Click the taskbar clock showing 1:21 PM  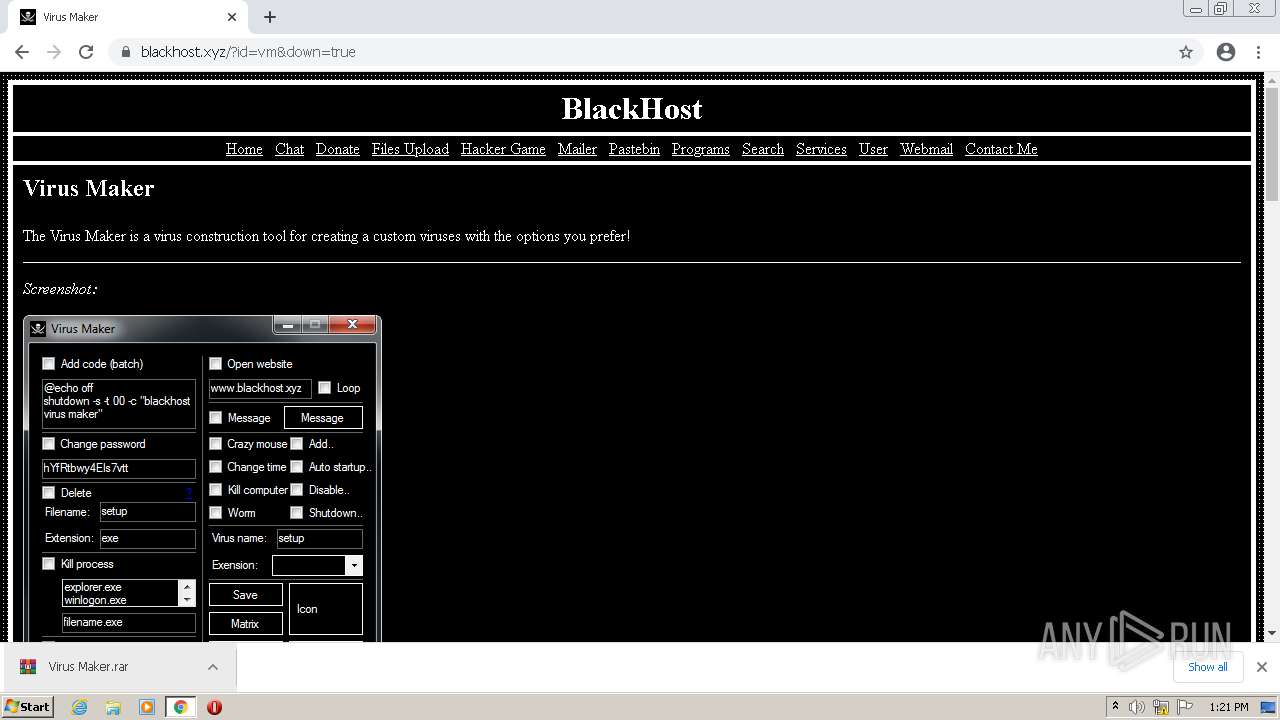tap(1228, 707)
